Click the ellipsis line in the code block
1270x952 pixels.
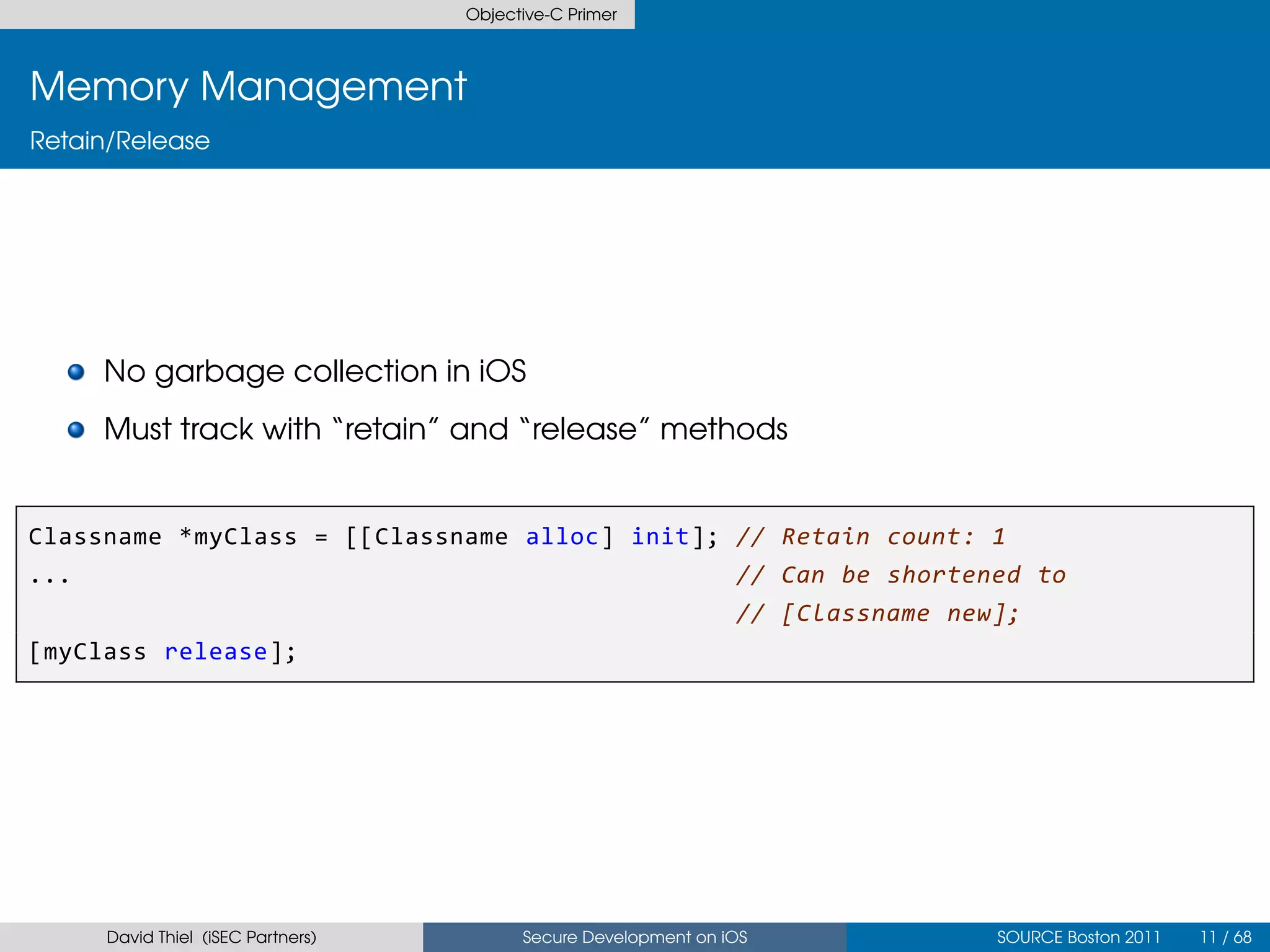coord(50,581)
